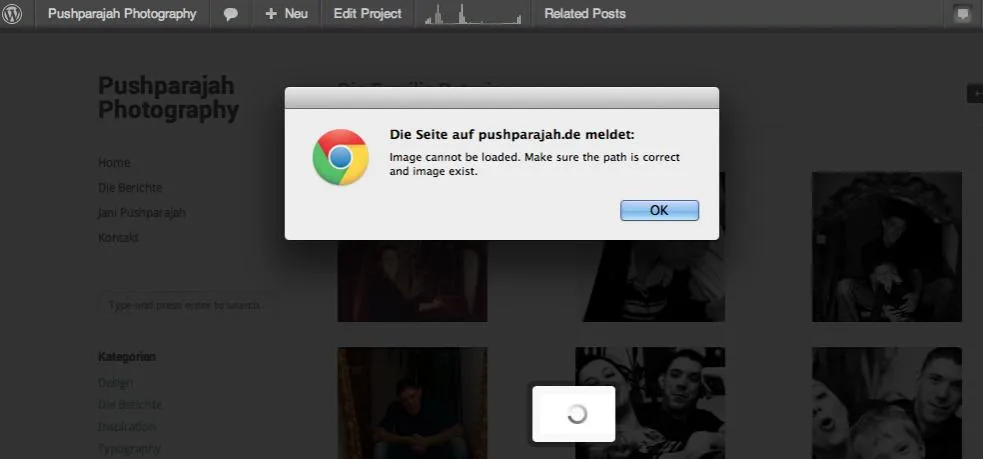Click the Kategorien heading

127,357
